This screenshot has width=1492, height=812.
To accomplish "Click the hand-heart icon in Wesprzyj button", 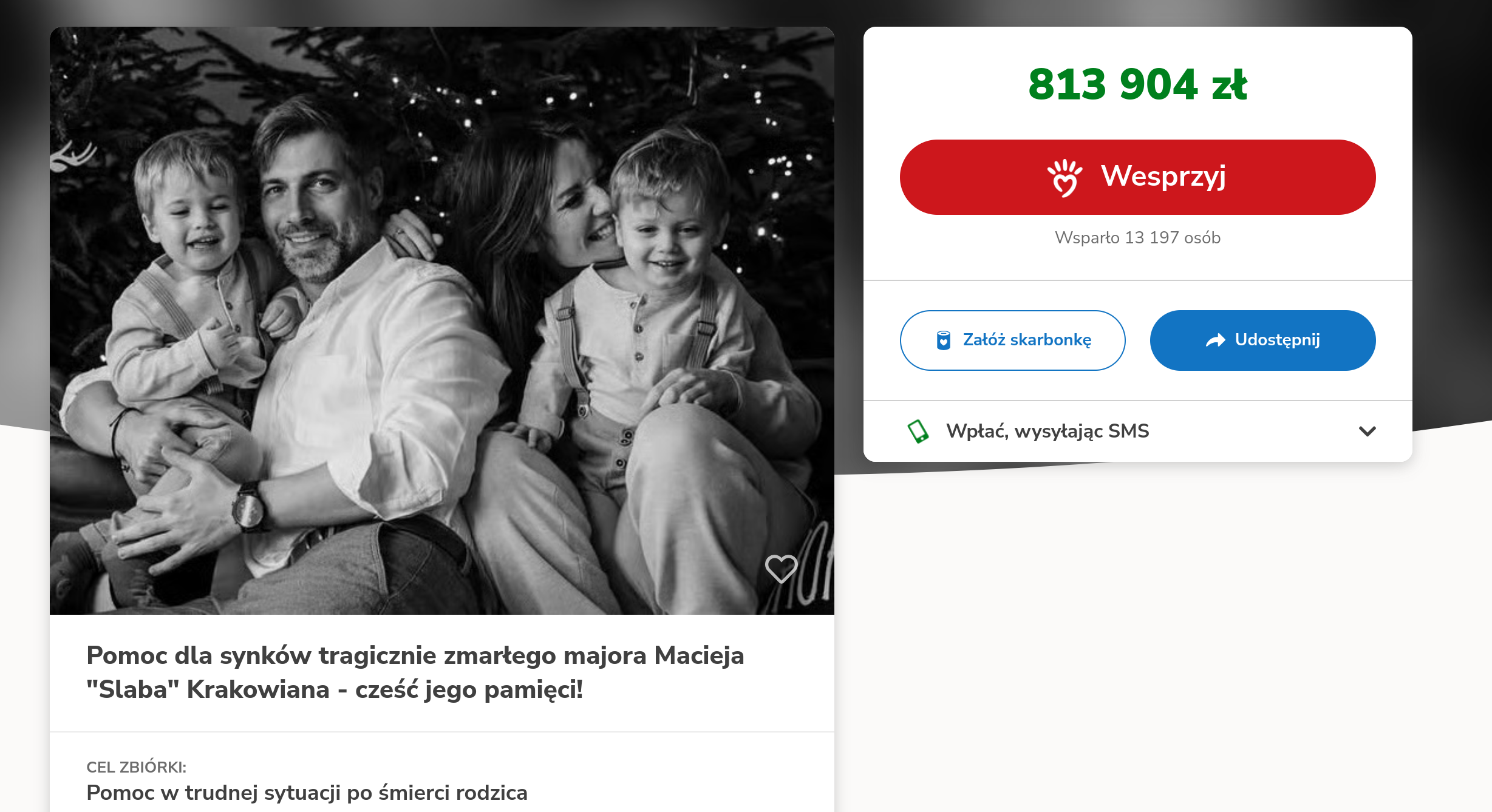I will [1064, 178].
